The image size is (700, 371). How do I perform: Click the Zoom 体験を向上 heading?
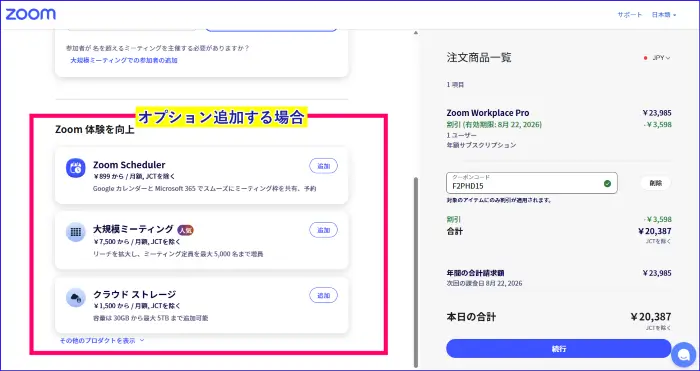click(x=95, y=129)
